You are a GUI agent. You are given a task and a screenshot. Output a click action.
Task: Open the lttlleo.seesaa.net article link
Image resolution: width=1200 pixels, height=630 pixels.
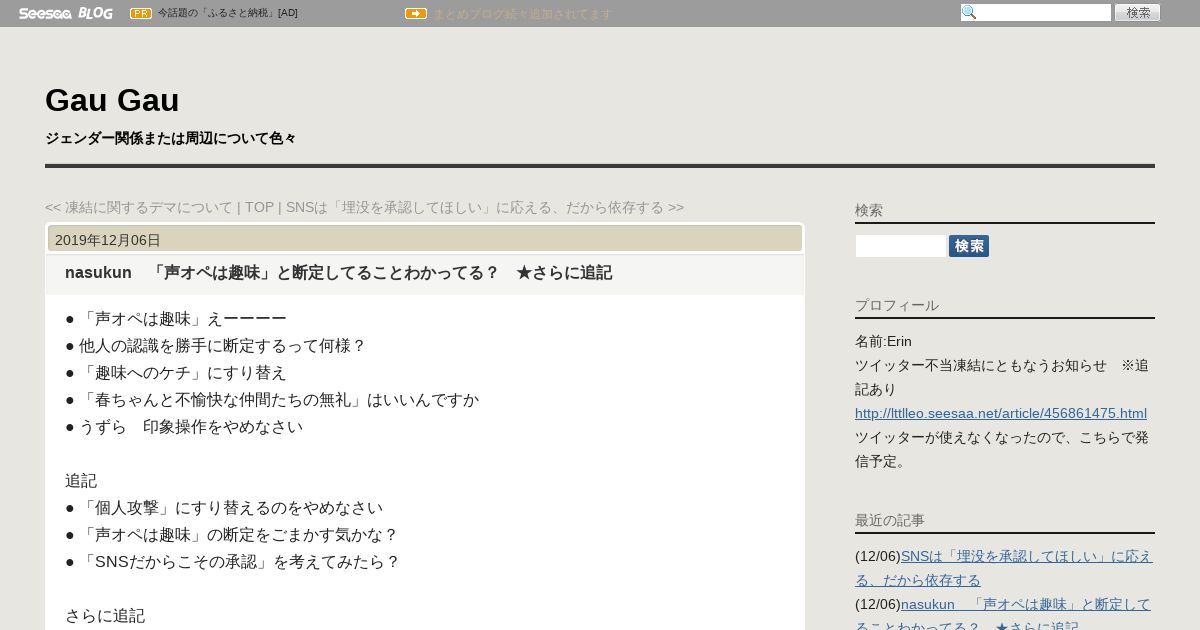point(1001,413)
